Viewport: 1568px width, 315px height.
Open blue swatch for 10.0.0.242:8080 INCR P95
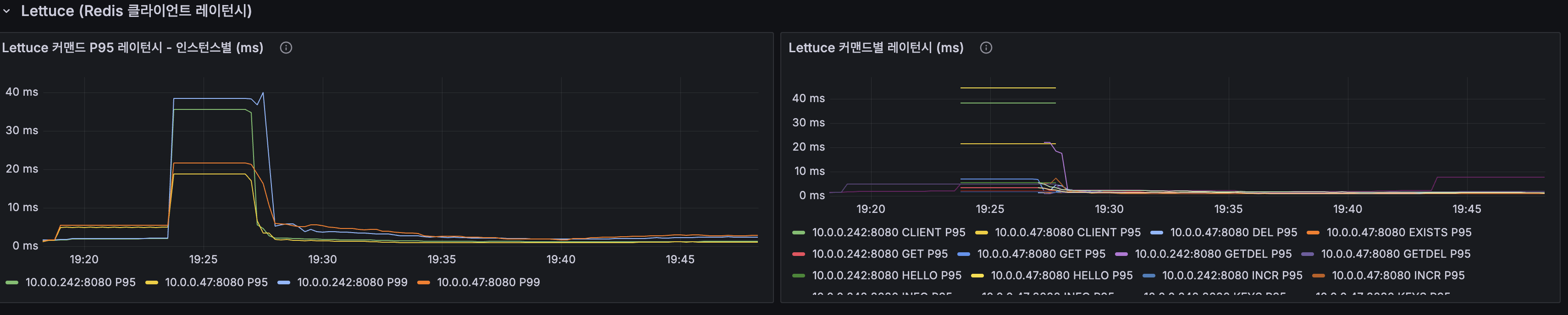[1148, 276]
